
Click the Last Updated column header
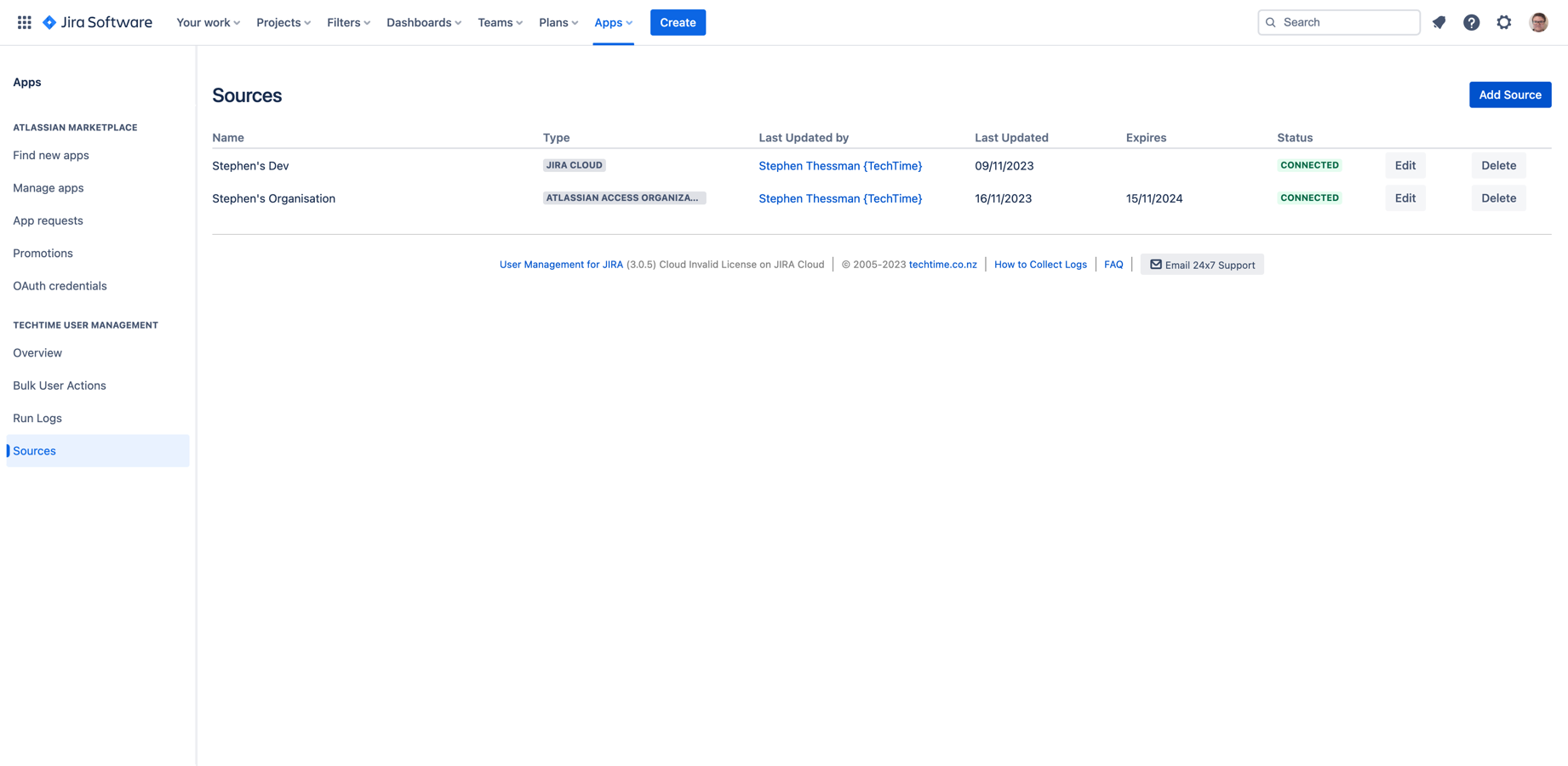1011,138
